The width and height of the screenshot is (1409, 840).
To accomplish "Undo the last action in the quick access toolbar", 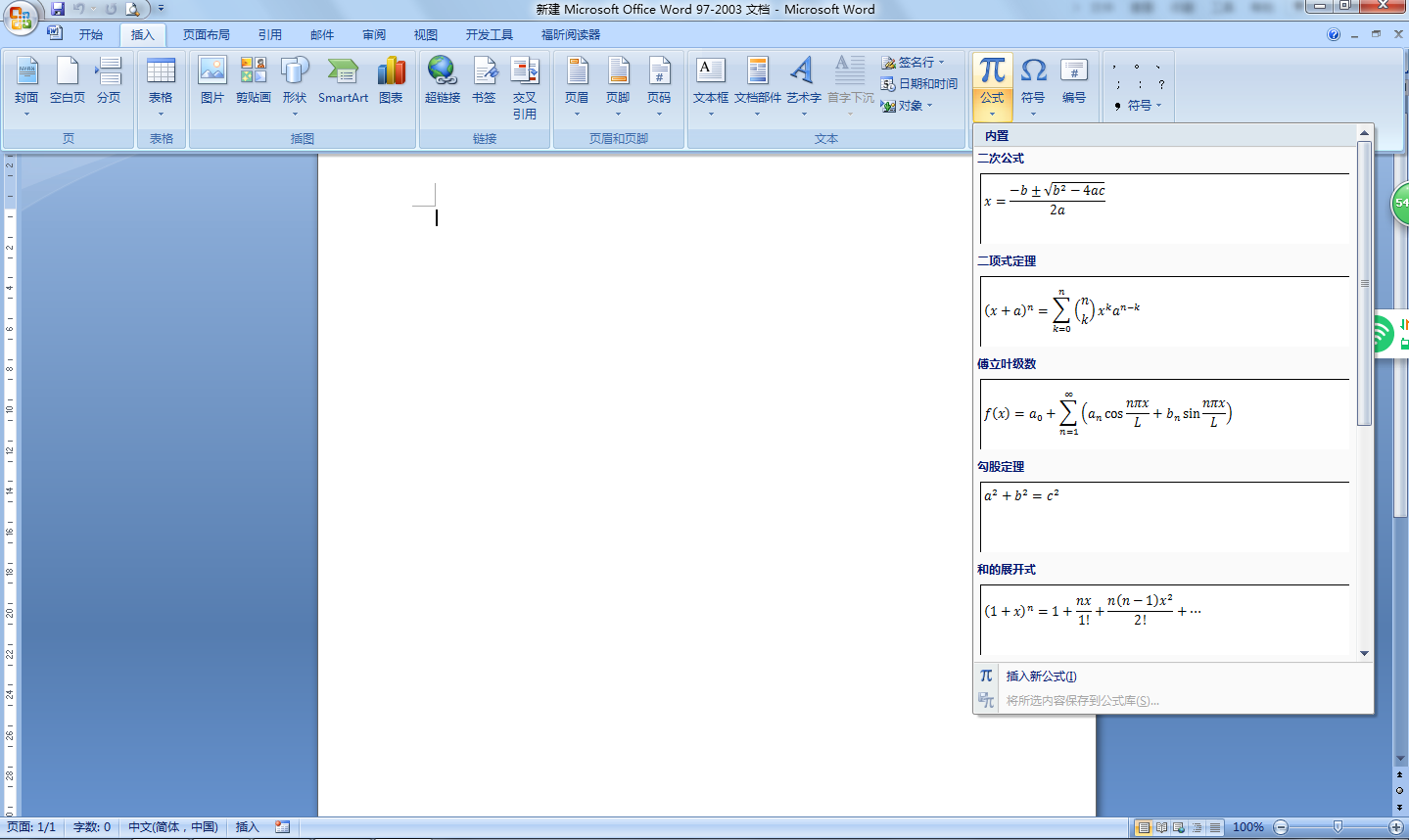I will click(79, 9).
